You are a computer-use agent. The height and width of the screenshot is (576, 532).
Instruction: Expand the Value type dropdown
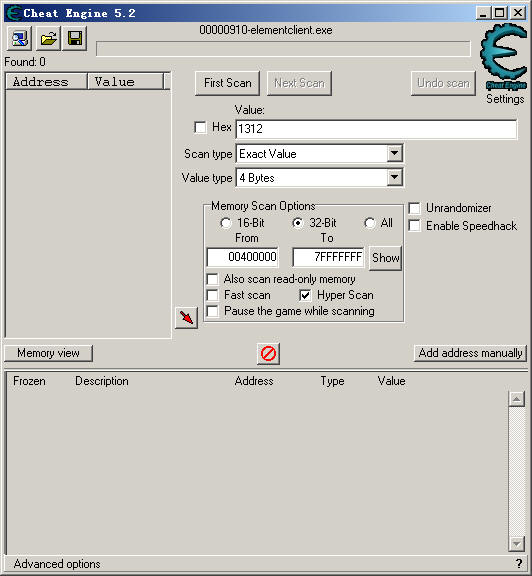(394, 178)
